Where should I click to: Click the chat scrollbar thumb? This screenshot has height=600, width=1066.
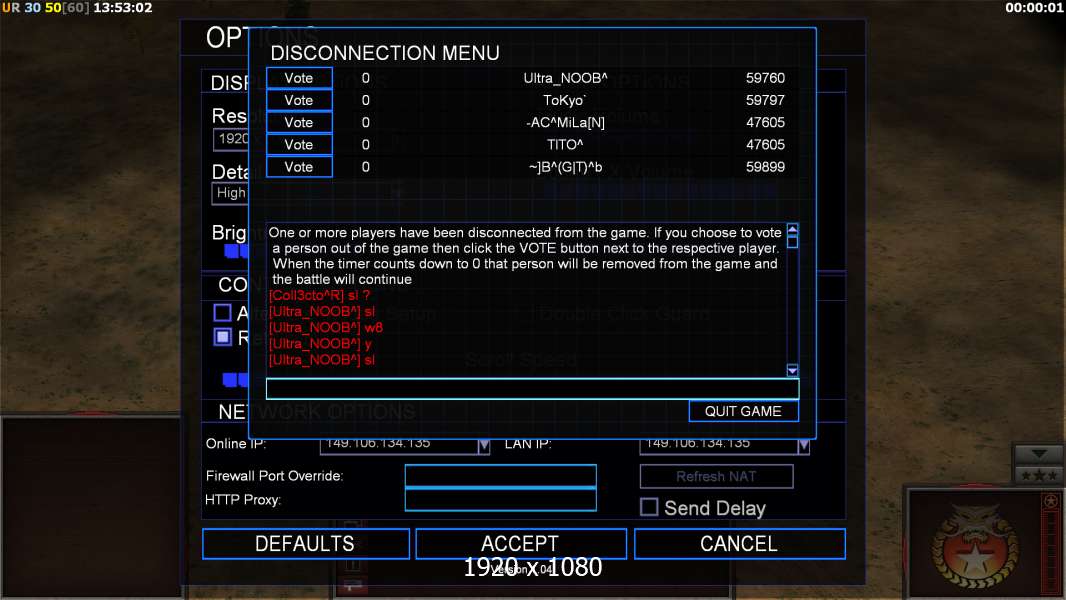pyautogui.click(x=792, y=241)
